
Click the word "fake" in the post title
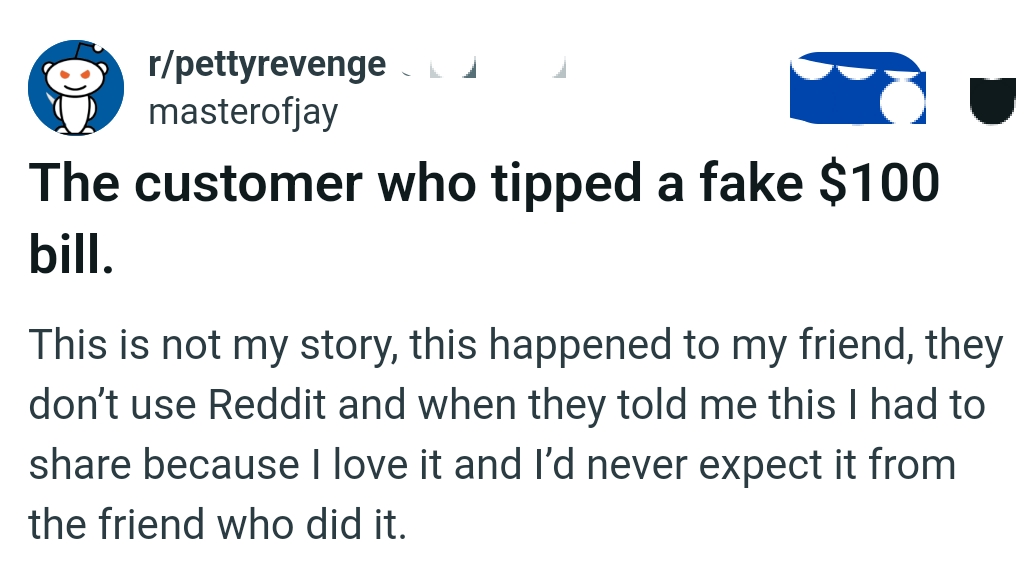(743, 184)
